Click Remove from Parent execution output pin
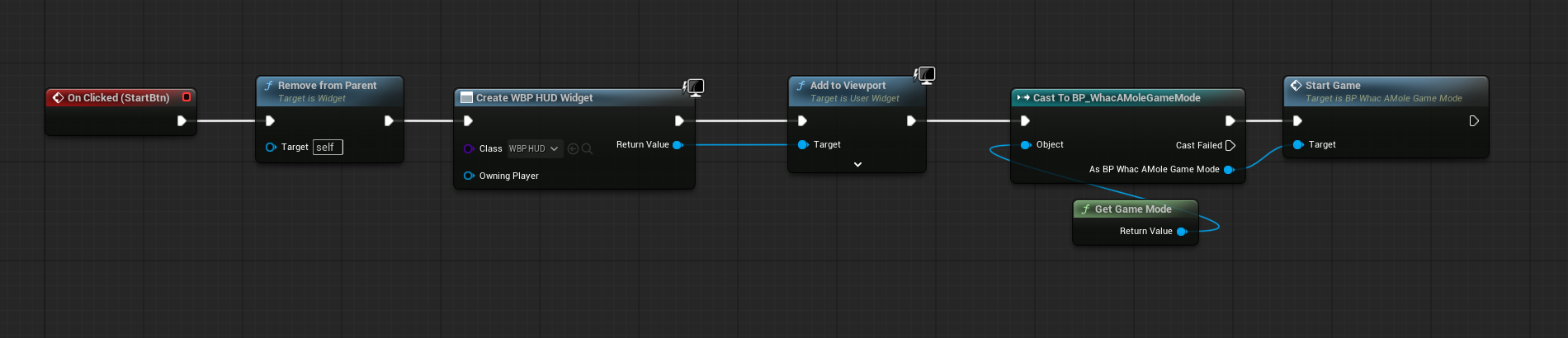Screen dimensions: 1568x338 point(389,121)
